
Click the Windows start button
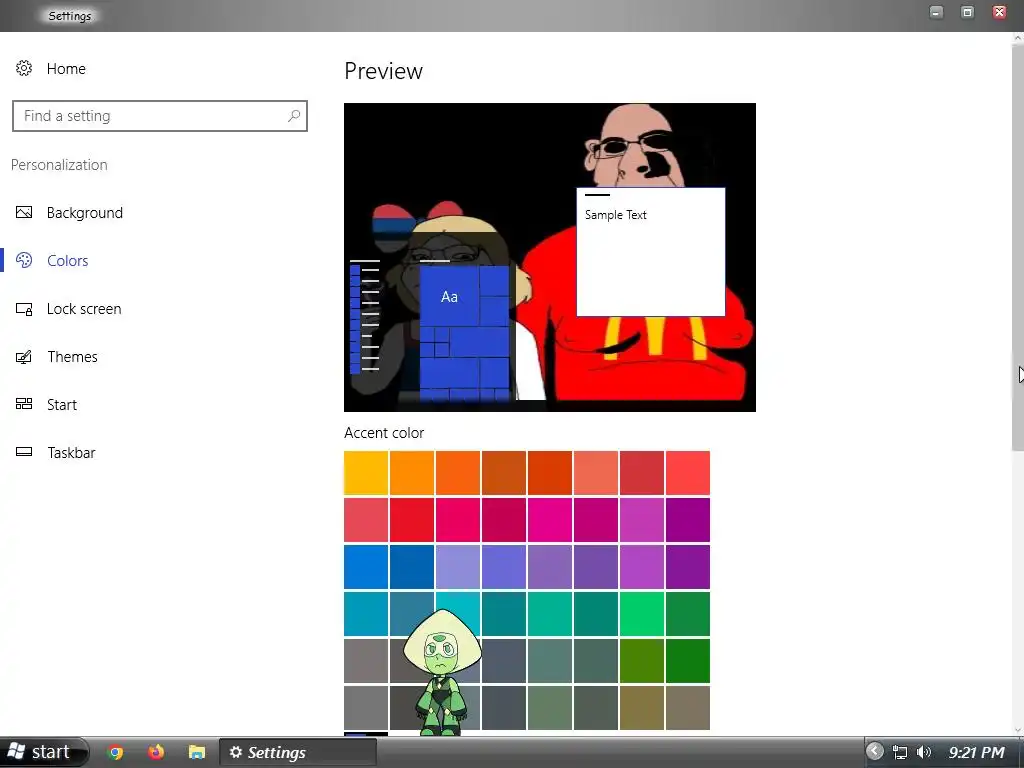click(x=44, y=752)
